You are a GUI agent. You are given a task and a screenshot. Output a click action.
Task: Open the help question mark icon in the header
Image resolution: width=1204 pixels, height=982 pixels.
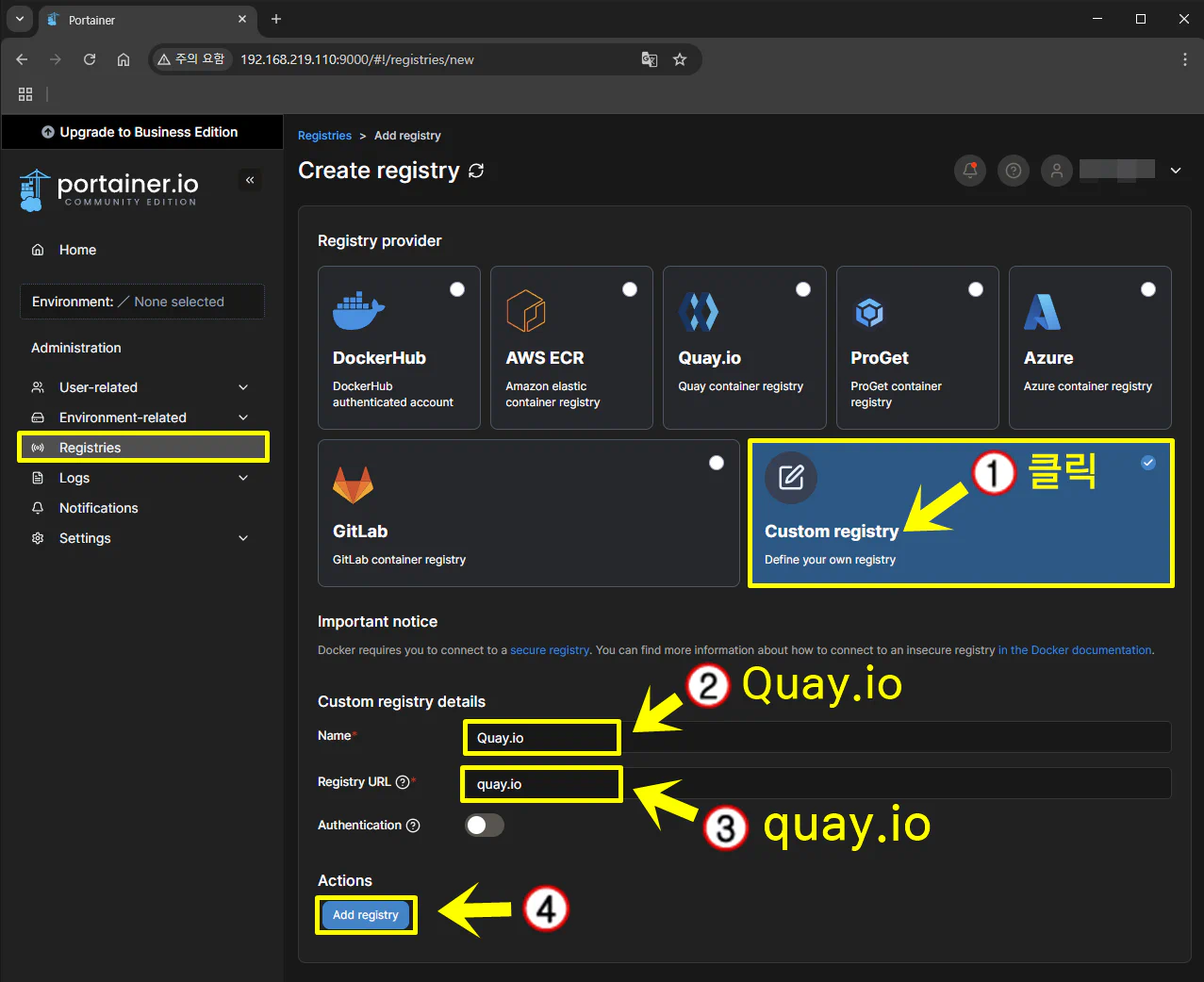[1014, 171]
